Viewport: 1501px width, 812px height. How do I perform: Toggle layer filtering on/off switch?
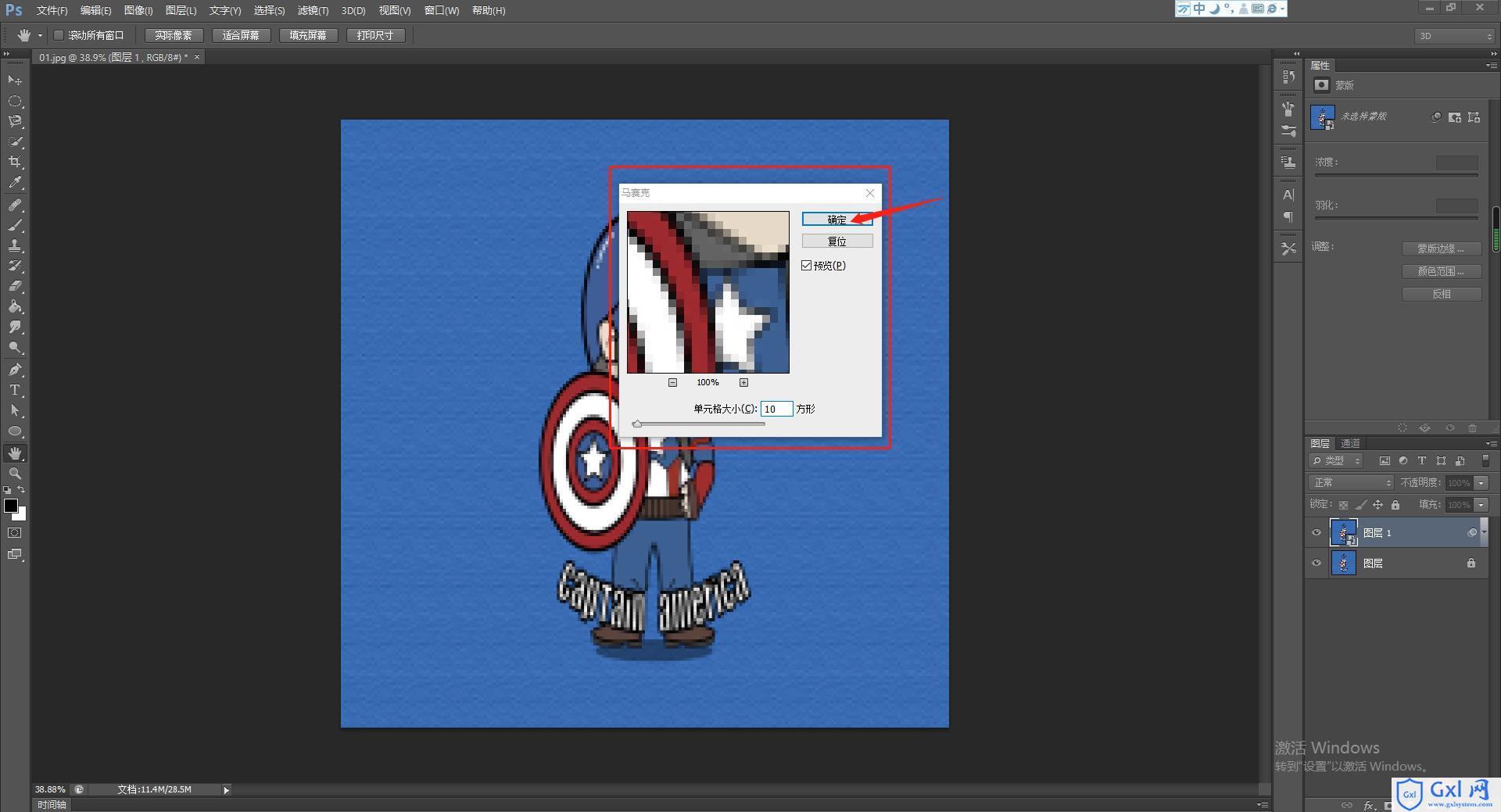point(1485,461)
